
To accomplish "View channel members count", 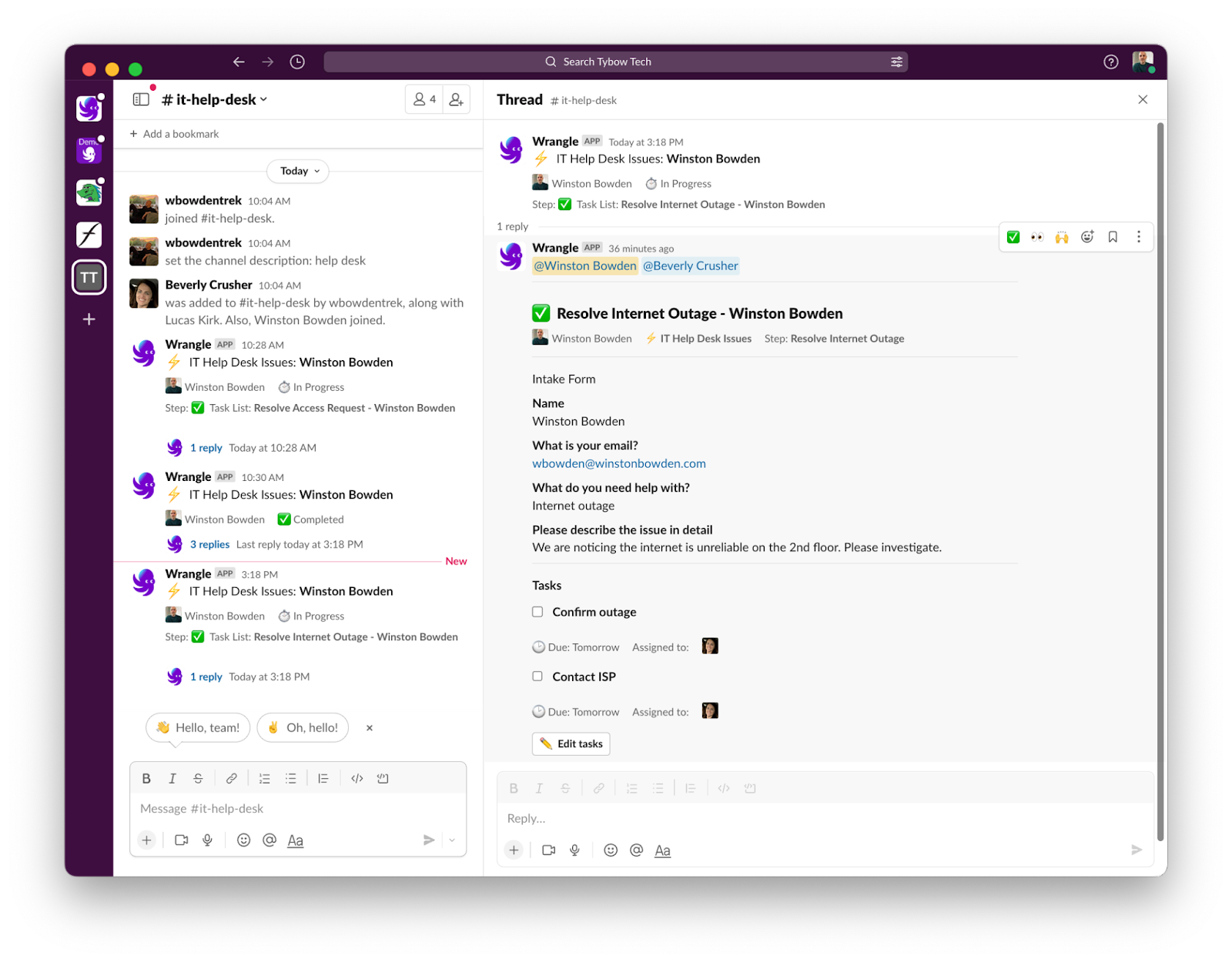I will [x=424, y=99].
